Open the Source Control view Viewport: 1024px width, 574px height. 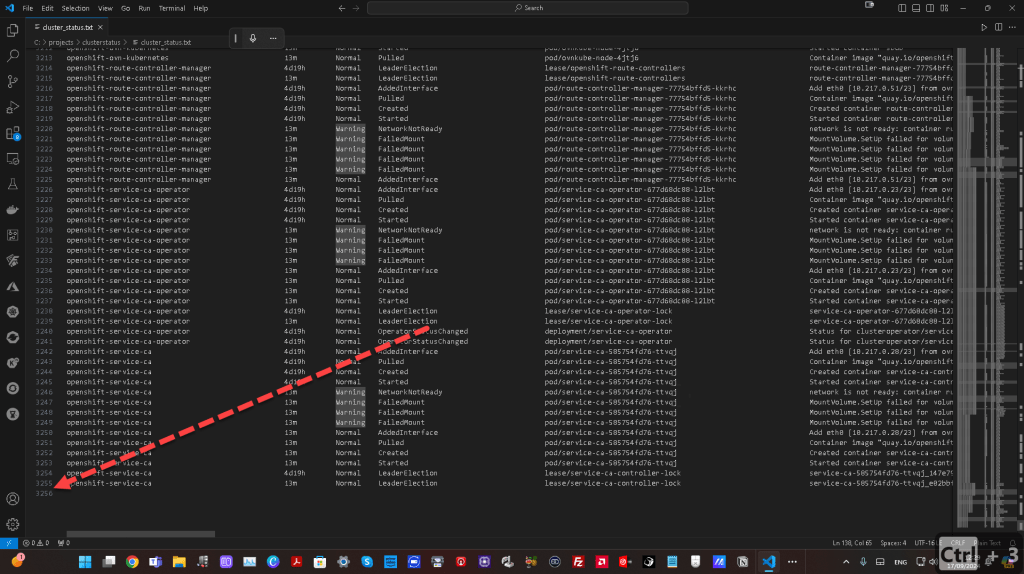click(x=12, y=82)
